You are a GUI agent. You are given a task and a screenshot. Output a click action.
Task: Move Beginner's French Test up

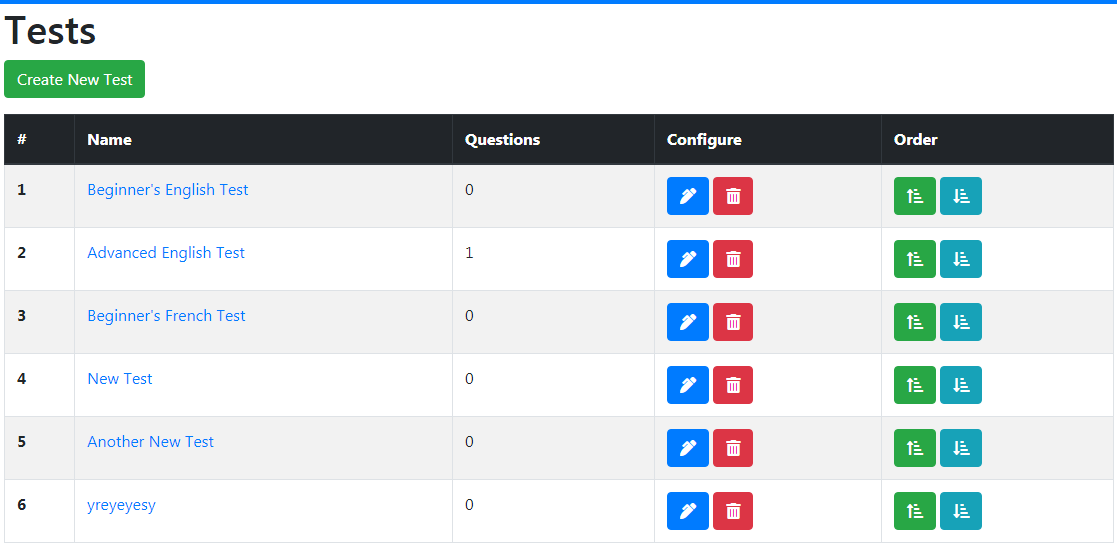click(x=915, y=322)
